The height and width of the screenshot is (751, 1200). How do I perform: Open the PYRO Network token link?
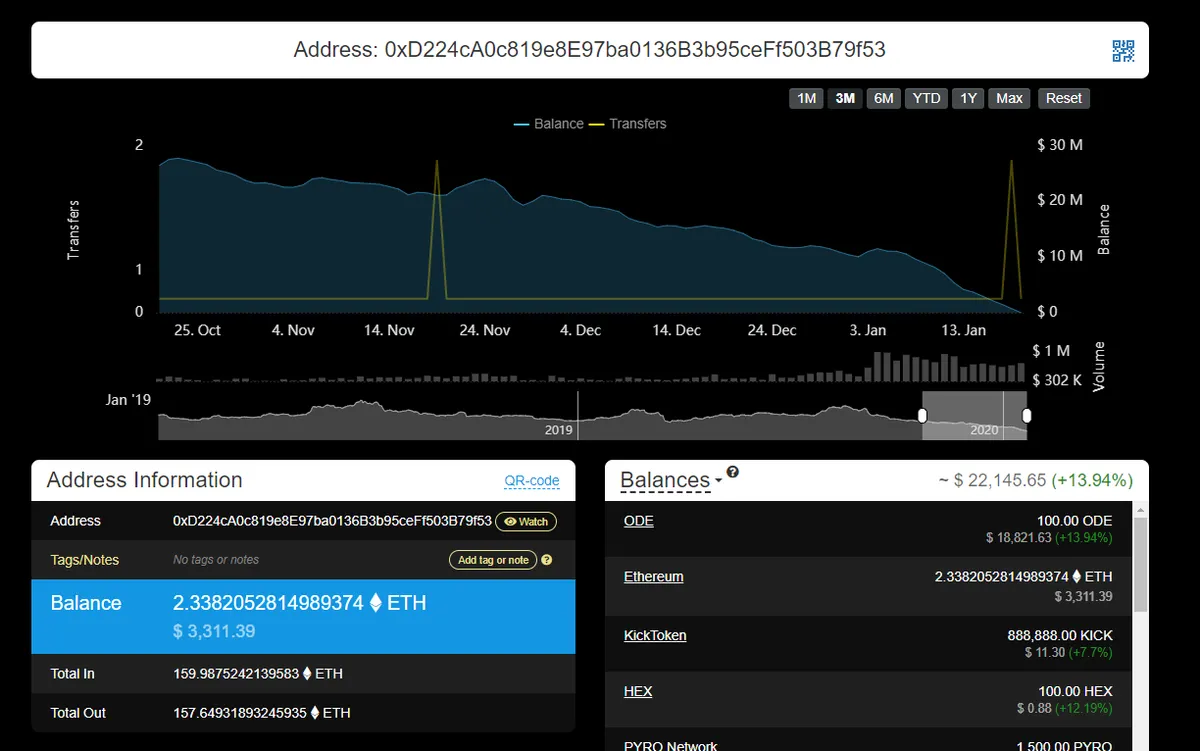[670, 745]
